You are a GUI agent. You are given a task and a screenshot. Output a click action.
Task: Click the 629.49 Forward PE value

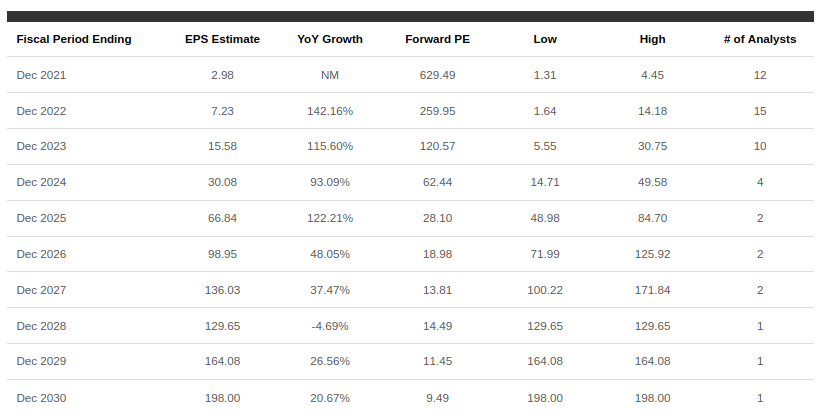tap(437, 75)
